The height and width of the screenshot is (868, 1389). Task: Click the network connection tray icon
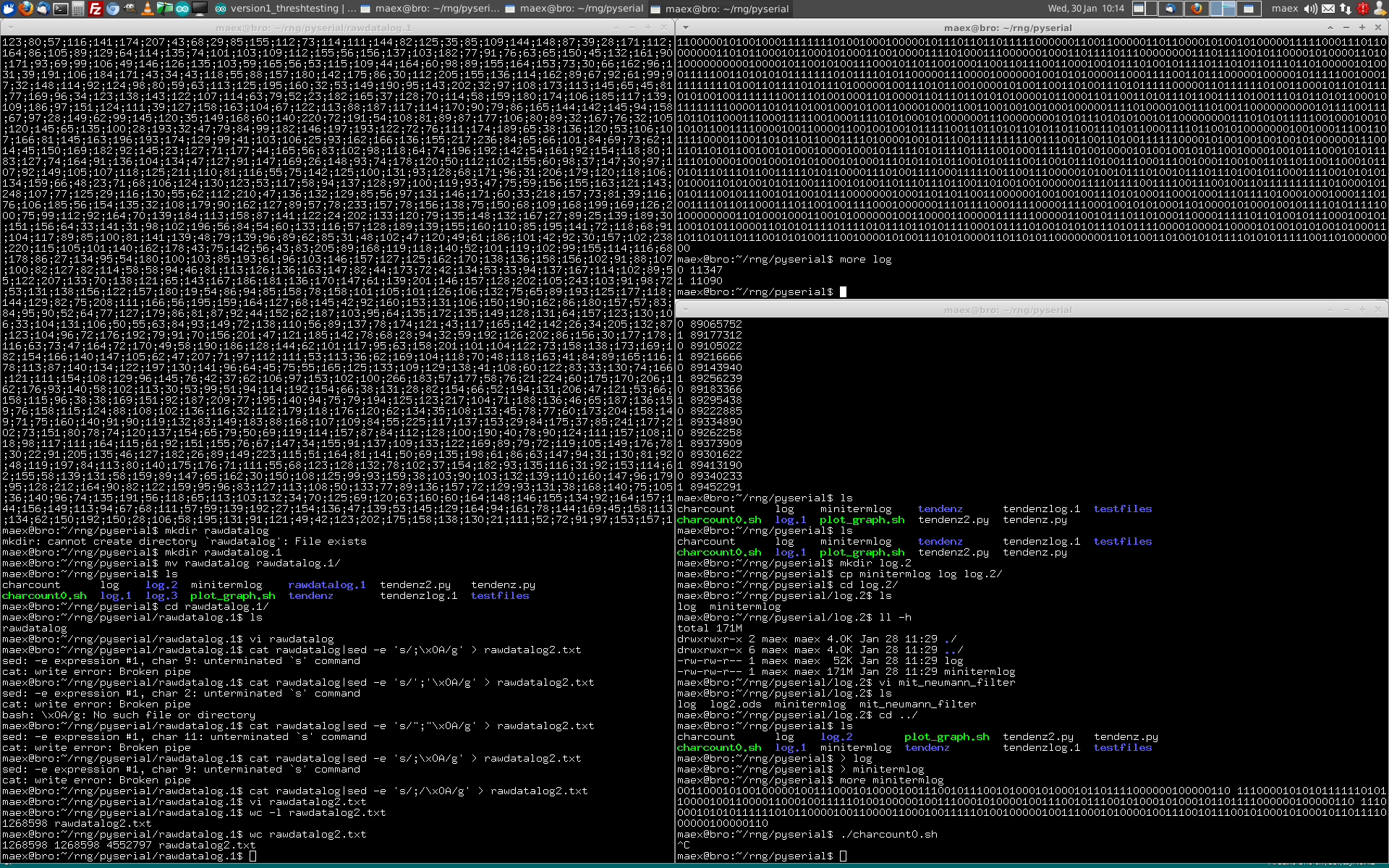point(1346,9)
